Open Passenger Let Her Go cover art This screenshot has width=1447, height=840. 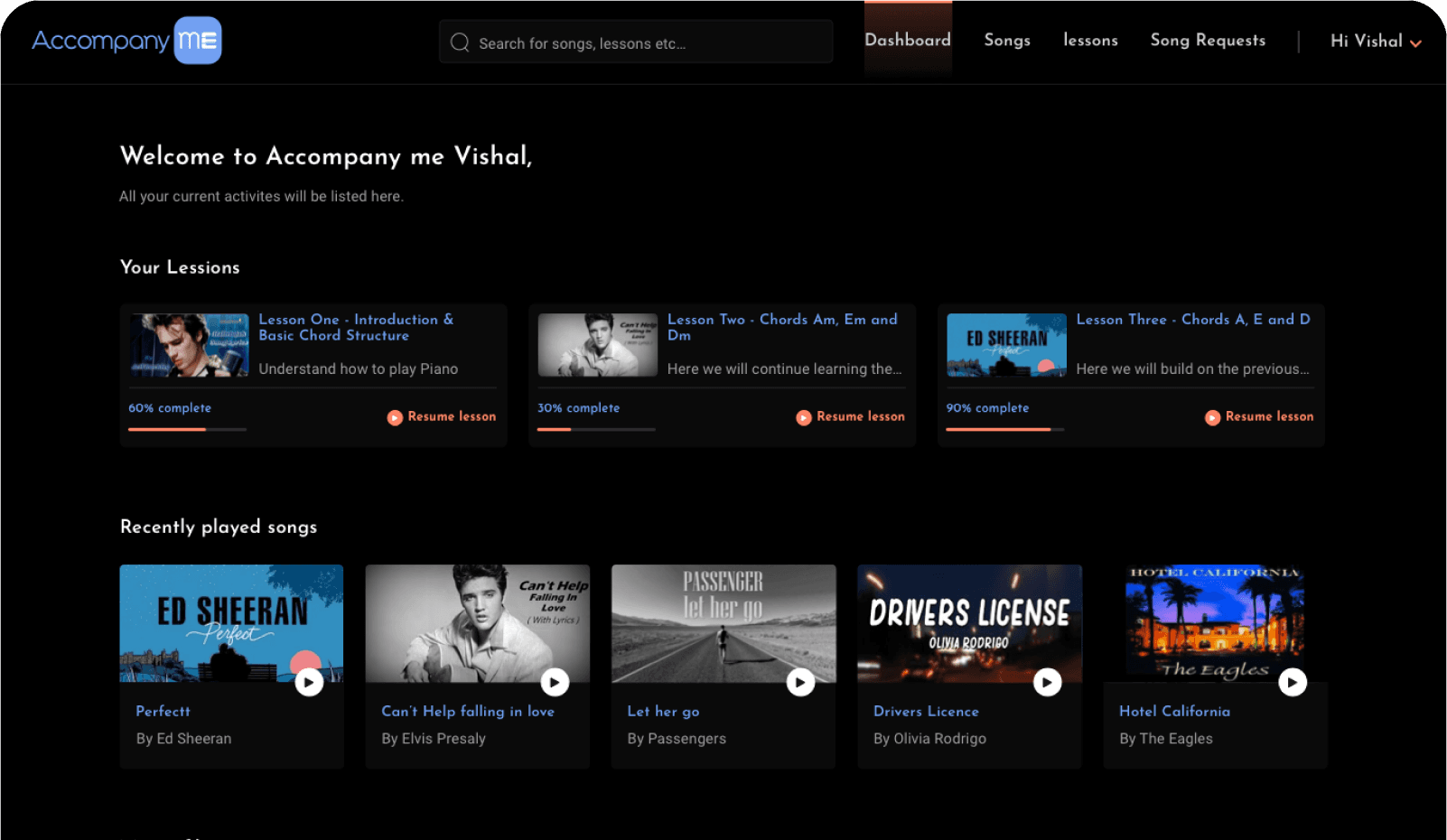pyautogui.click(x=723, y=623)
